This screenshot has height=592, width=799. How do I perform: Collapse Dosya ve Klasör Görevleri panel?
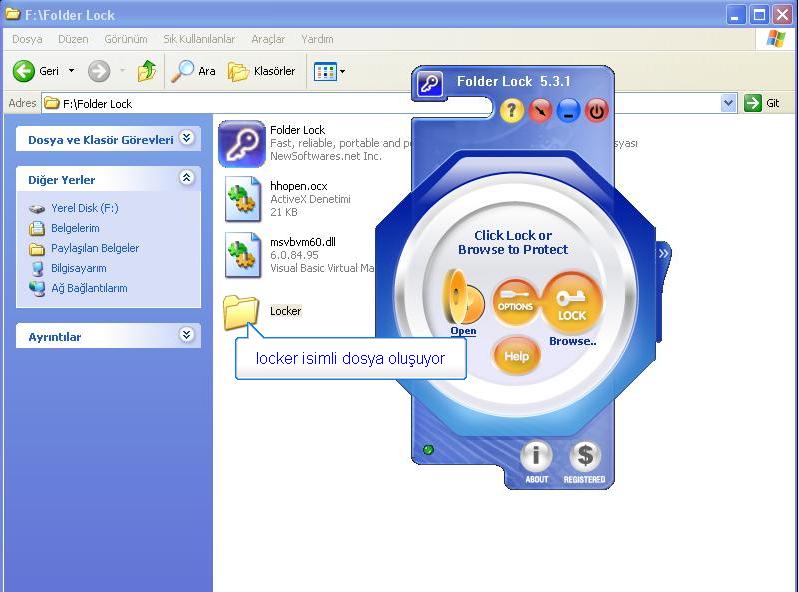point(187,139)
